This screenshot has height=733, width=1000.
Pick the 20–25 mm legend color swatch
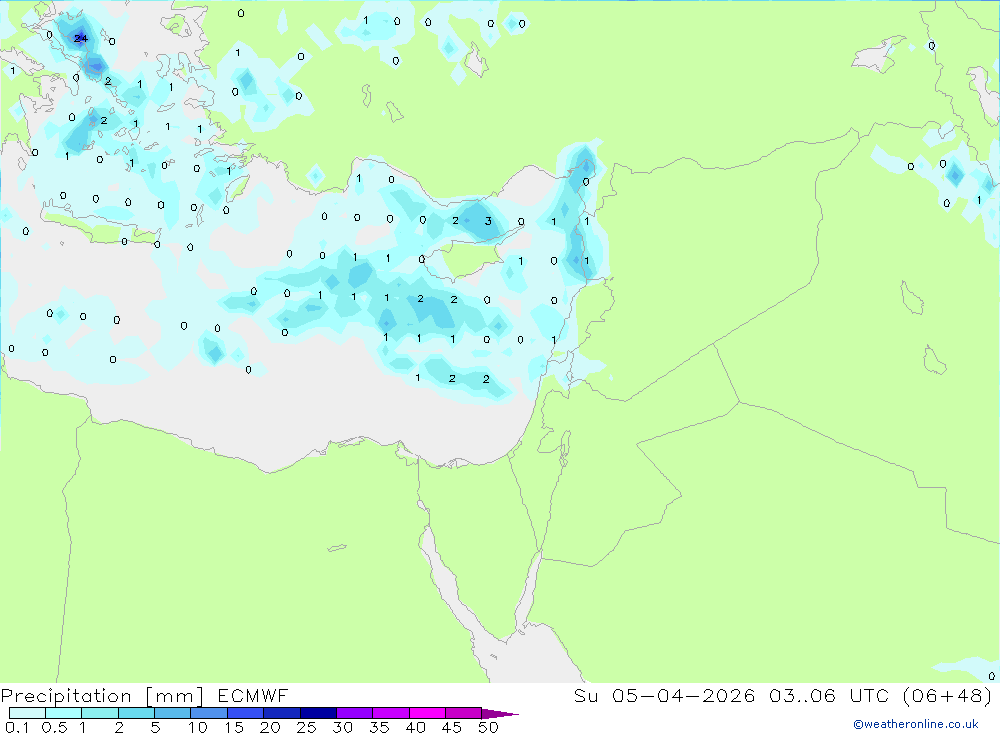[x=281, y=713]
